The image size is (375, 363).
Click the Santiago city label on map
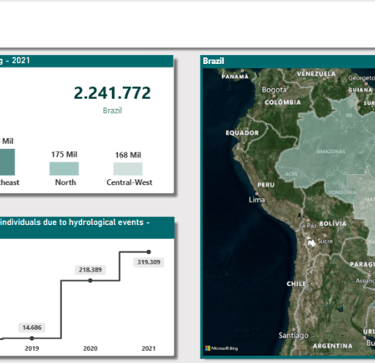click(x=293, y=335)
